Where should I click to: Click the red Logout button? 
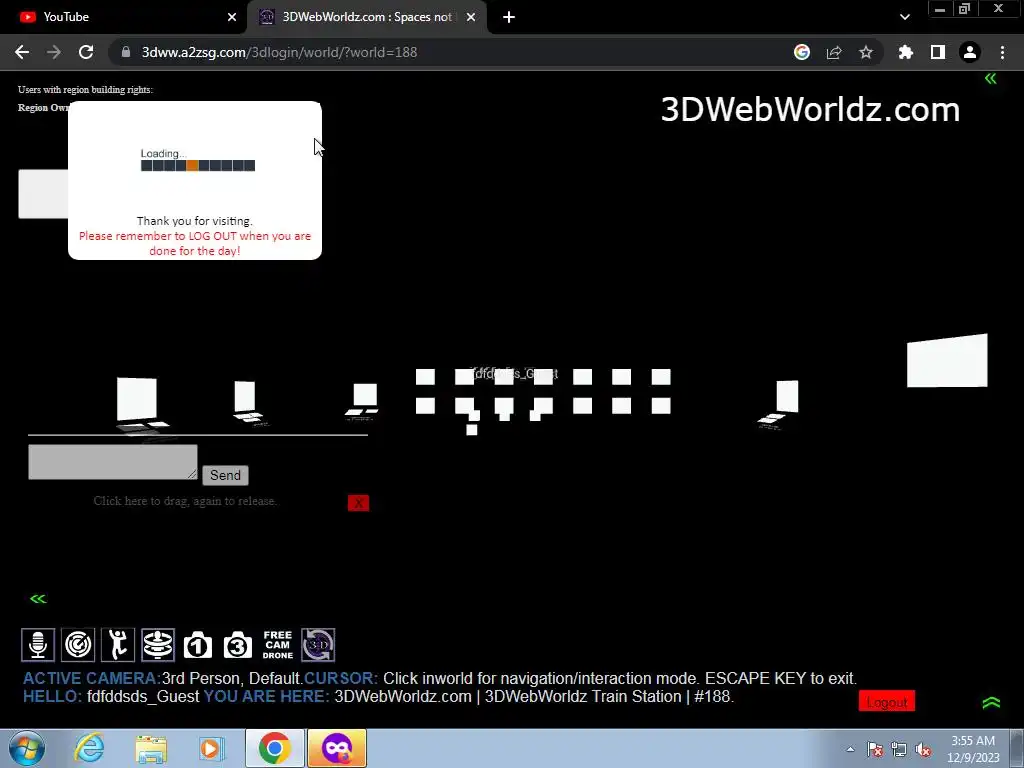tap(887, 701)
